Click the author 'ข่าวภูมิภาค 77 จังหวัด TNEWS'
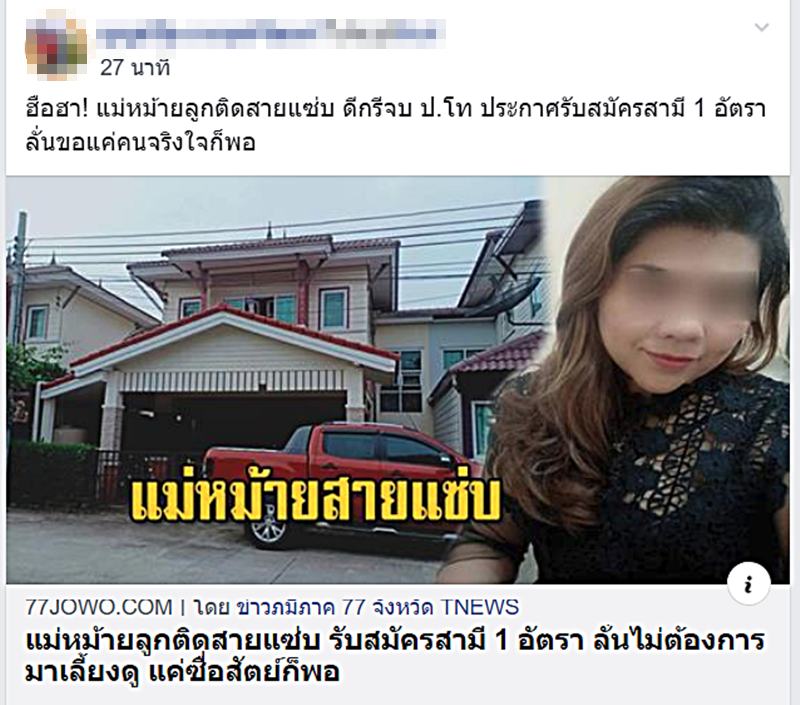 [x=378, y=607]
